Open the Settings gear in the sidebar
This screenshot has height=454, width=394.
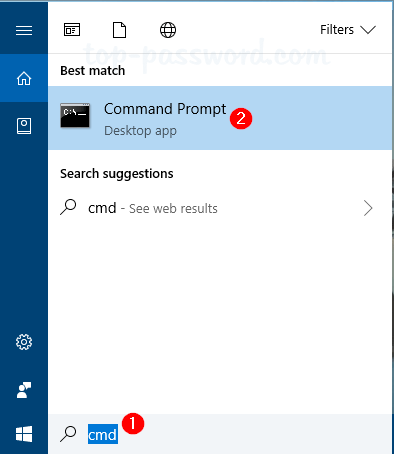[24, 342]
